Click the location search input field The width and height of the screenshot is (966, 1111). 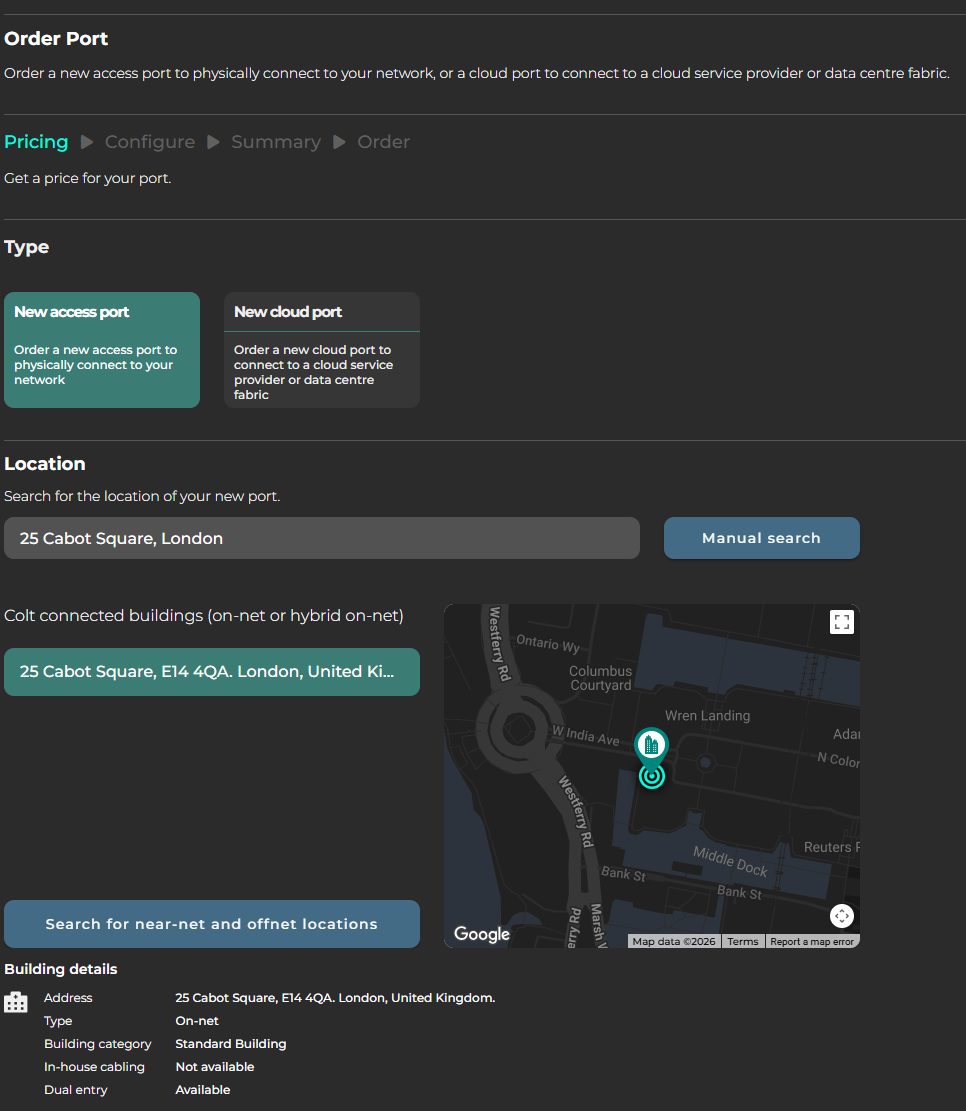click(322, 538)
